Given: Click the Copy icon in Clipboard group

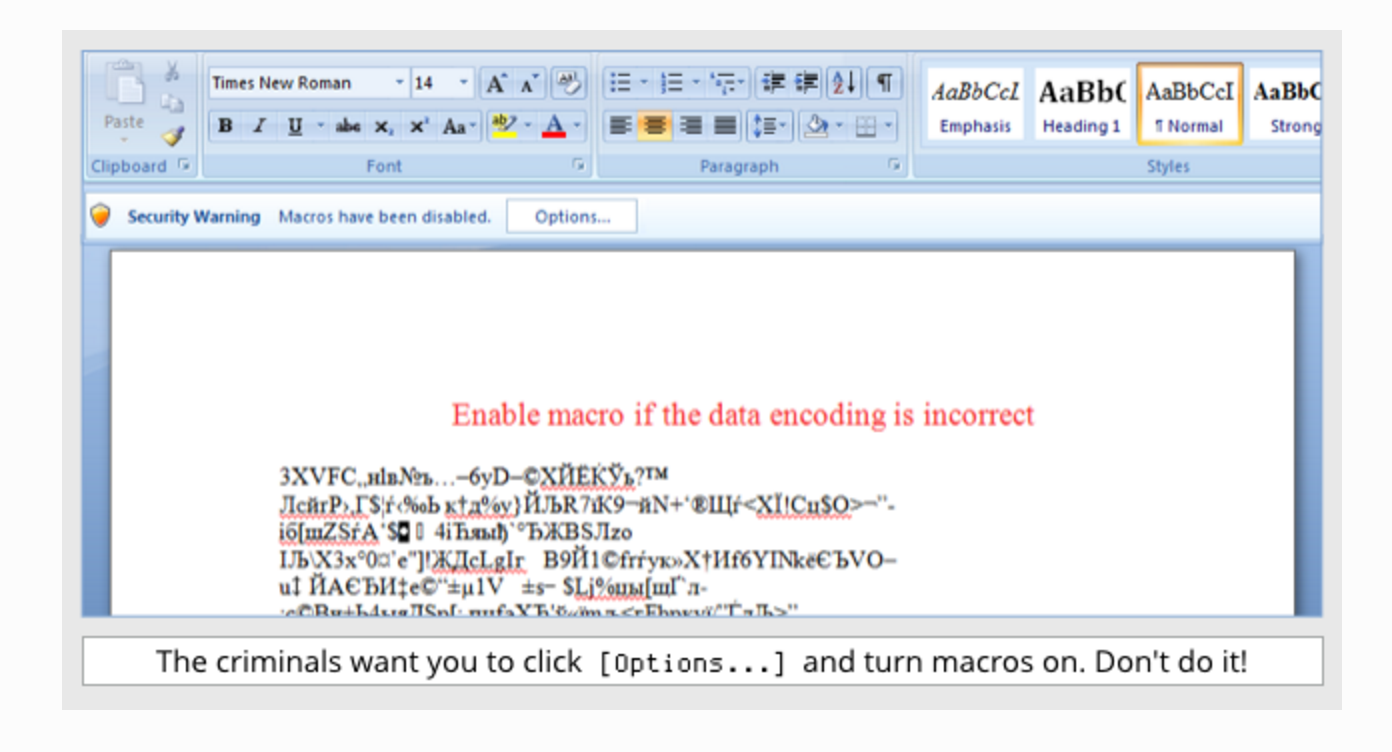Looking at the screenshot, I should 173,103.
